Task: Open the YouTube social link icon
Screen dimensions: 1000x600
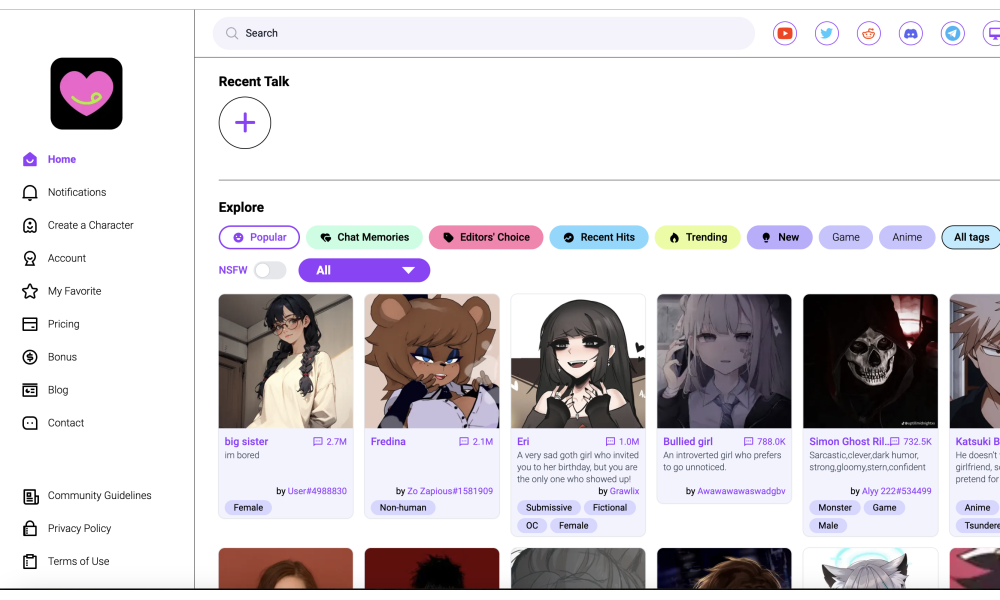Action: 784,33
